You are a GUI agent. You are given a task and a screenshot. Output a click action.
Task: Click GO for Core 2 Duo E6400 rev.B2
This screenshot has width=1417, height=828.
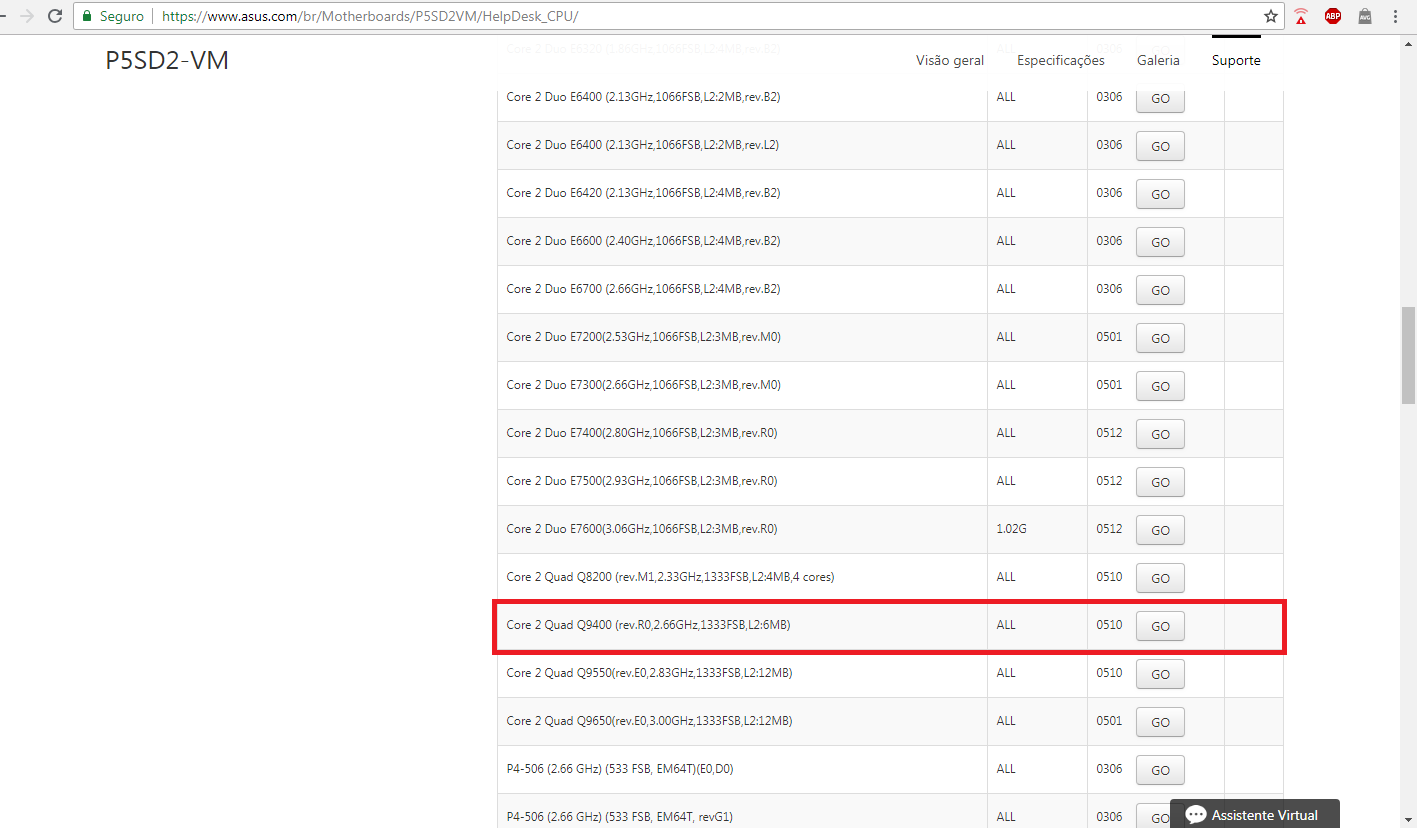1160,98
